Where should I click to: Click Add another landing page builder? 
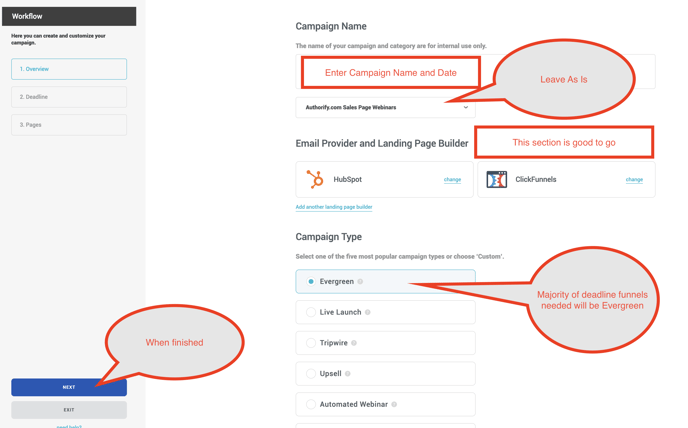[x=334, y=207]
